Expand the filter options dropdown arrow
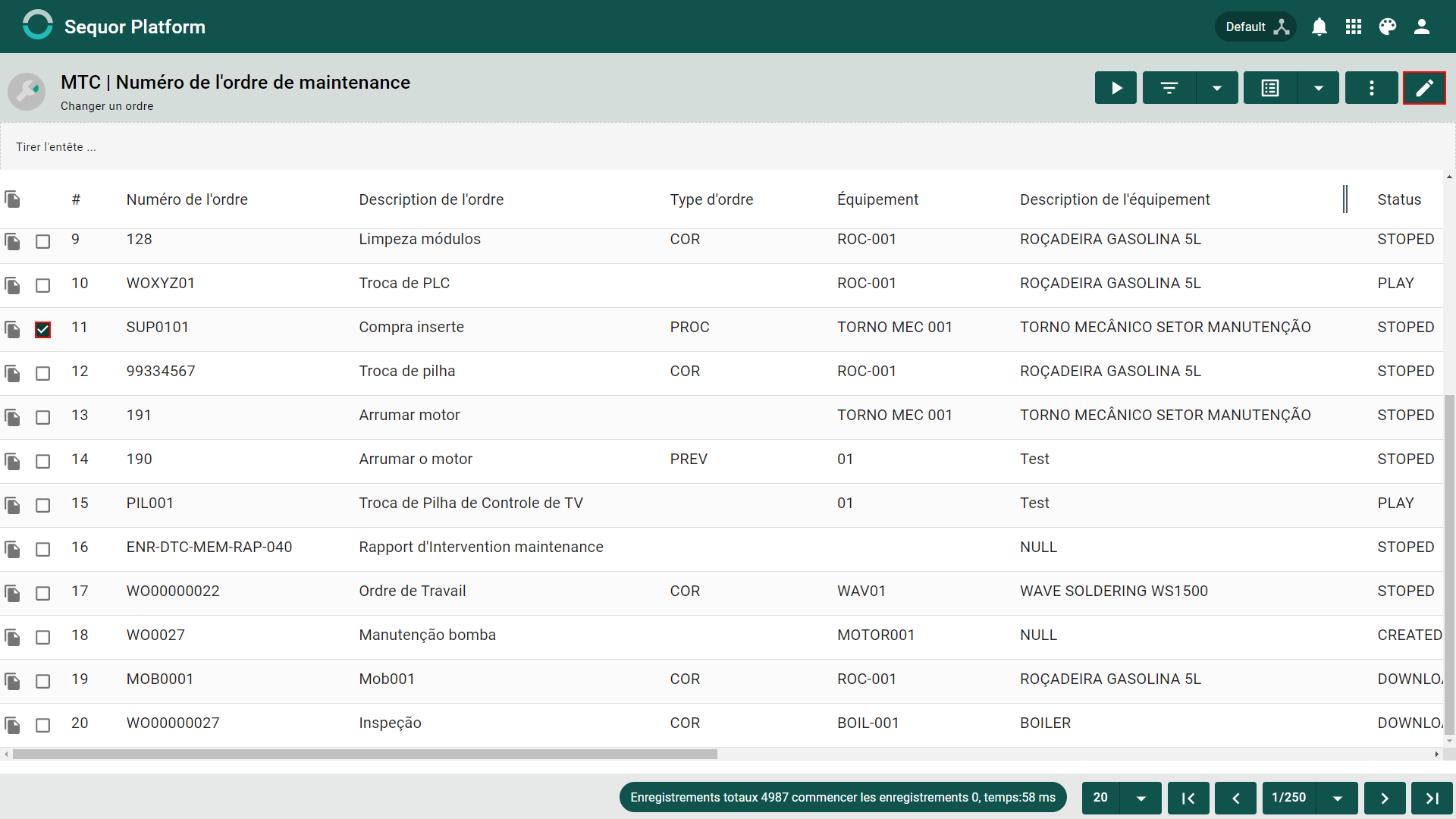The width and height of the screenshot is (1456, 819). coord(1217,88)
